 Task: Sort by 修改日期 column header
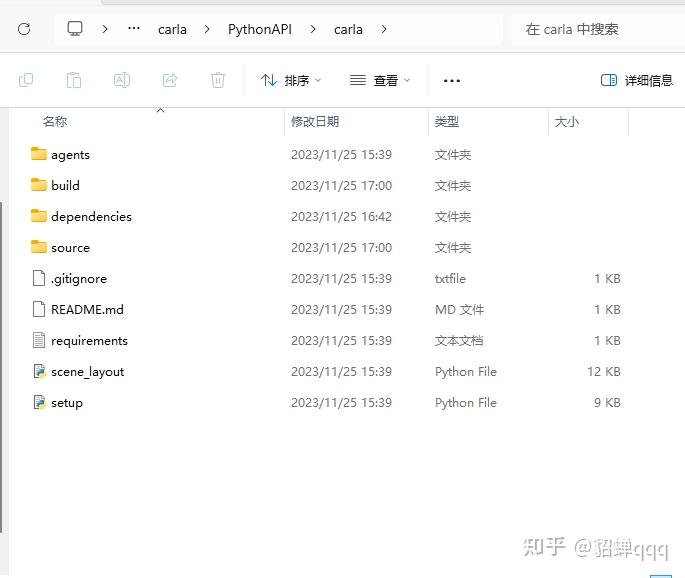(x=315, y=121)
